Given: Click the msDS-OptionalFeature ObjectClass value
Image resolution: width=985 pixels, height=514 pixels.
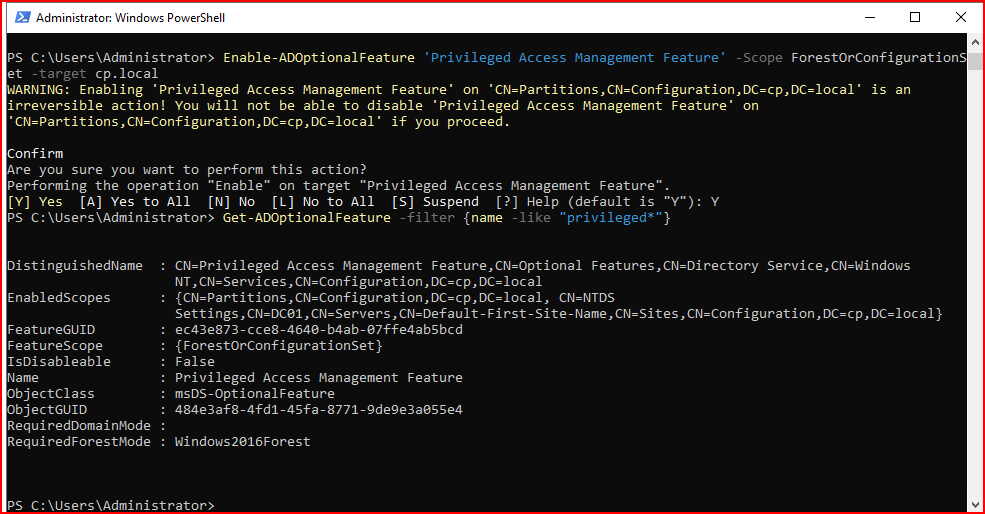Looking at the screenshot, I should [254, 394].
